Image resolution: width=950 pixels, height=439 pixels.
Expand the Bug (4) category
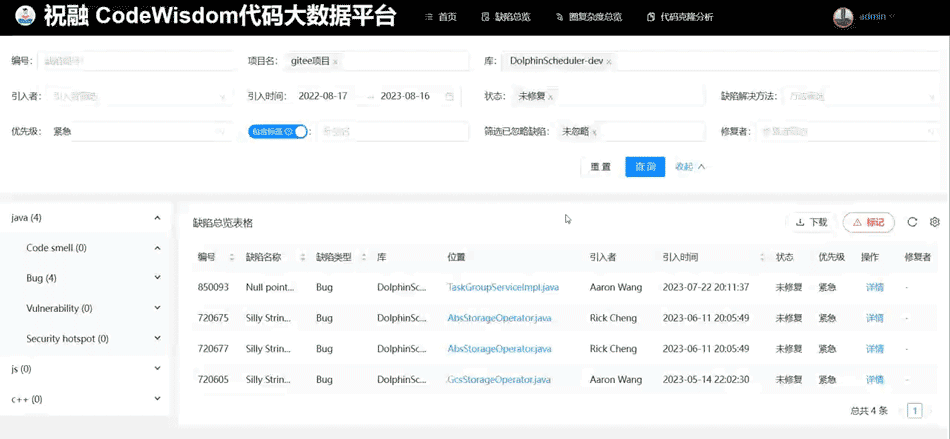[158, 278]
